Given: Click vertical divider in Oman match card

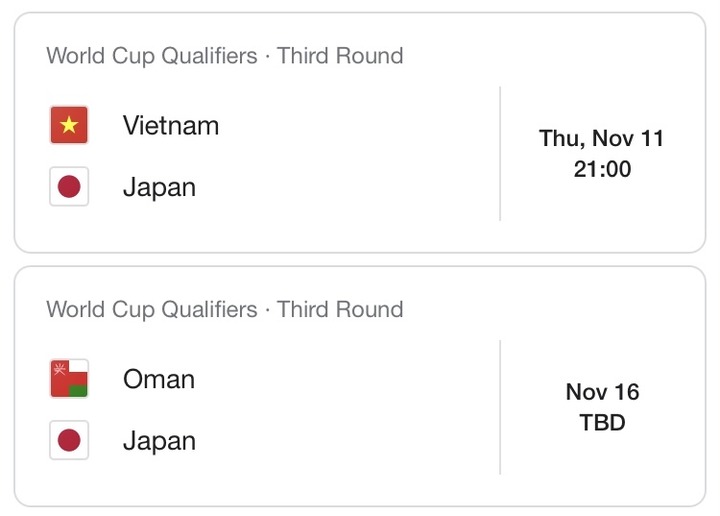Looking at the screenshot, I should tap(500, 407).
